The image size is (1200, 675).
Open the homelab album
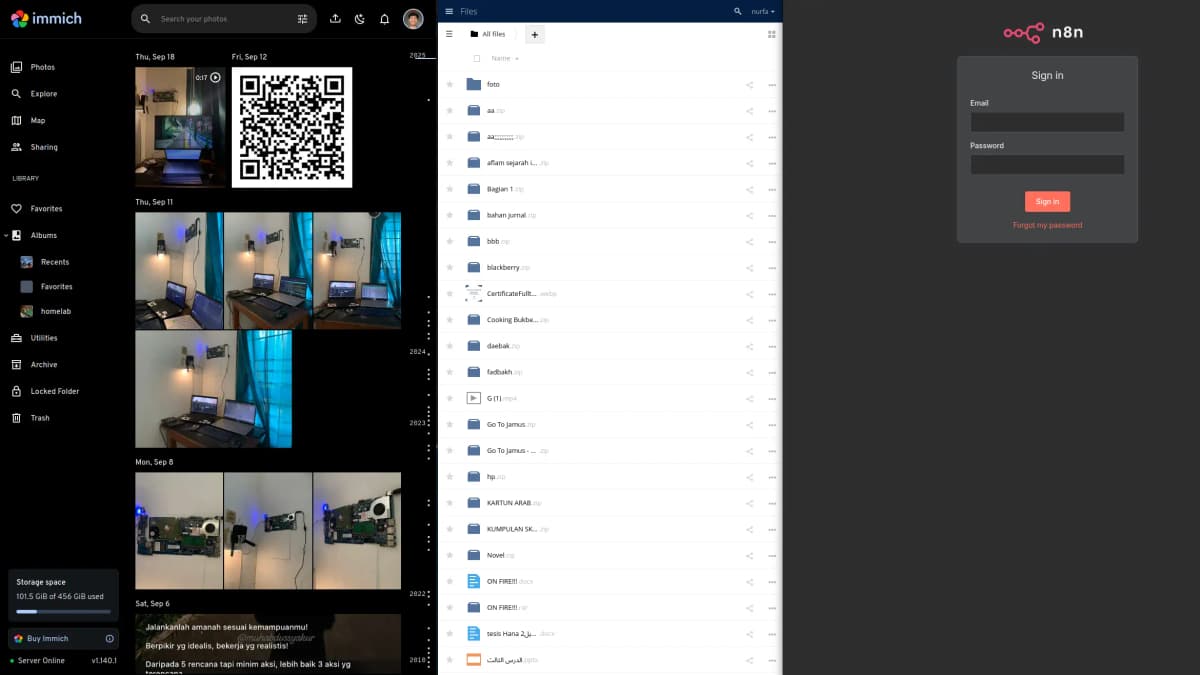click(56, 311)
